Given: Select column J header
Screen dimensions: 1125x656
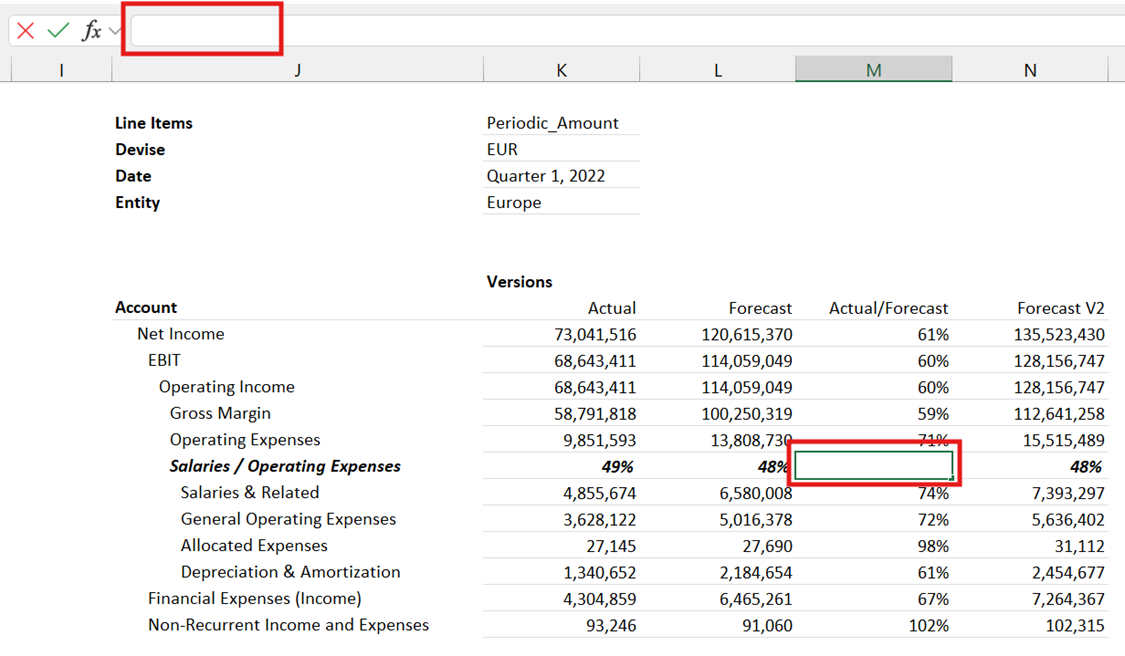Looking at the screenshot, I should (297, 69).
